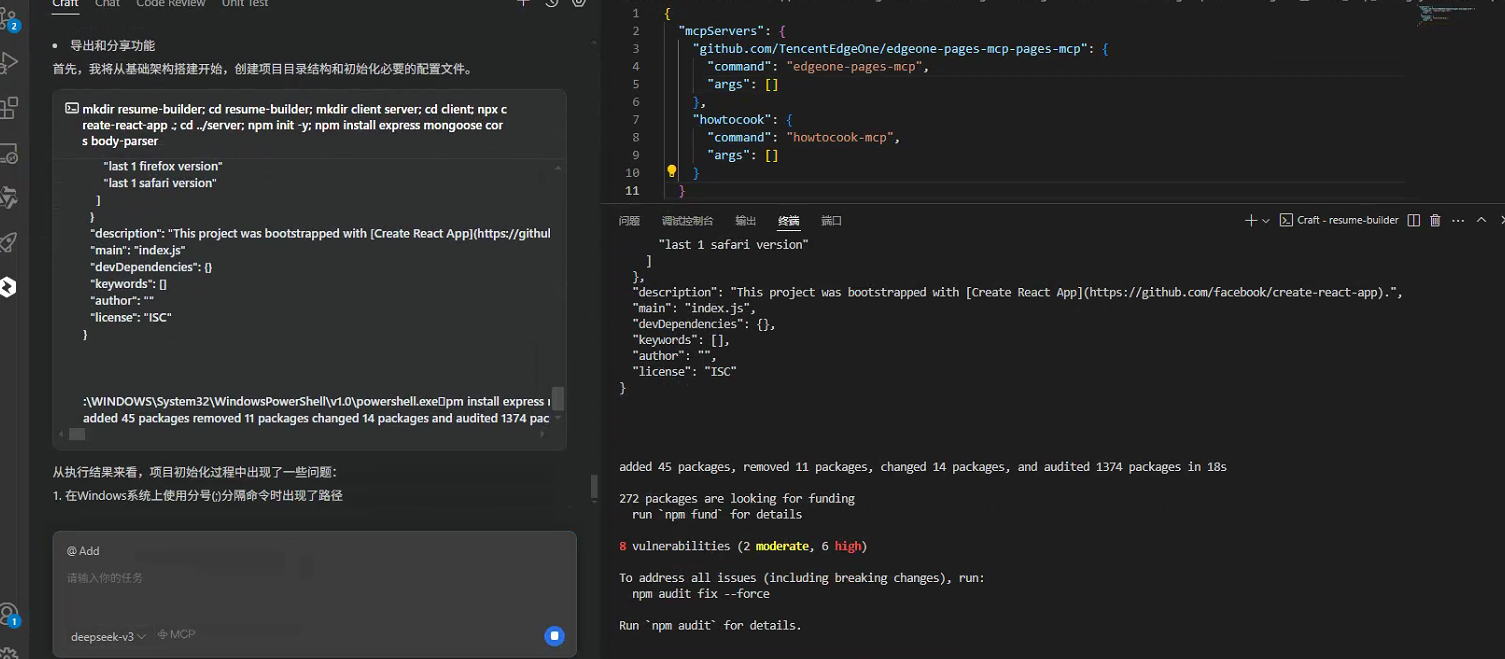Screen dimensions: 1505x659
Task: Click @ Add to attach context
Action: tap(83, 551)
